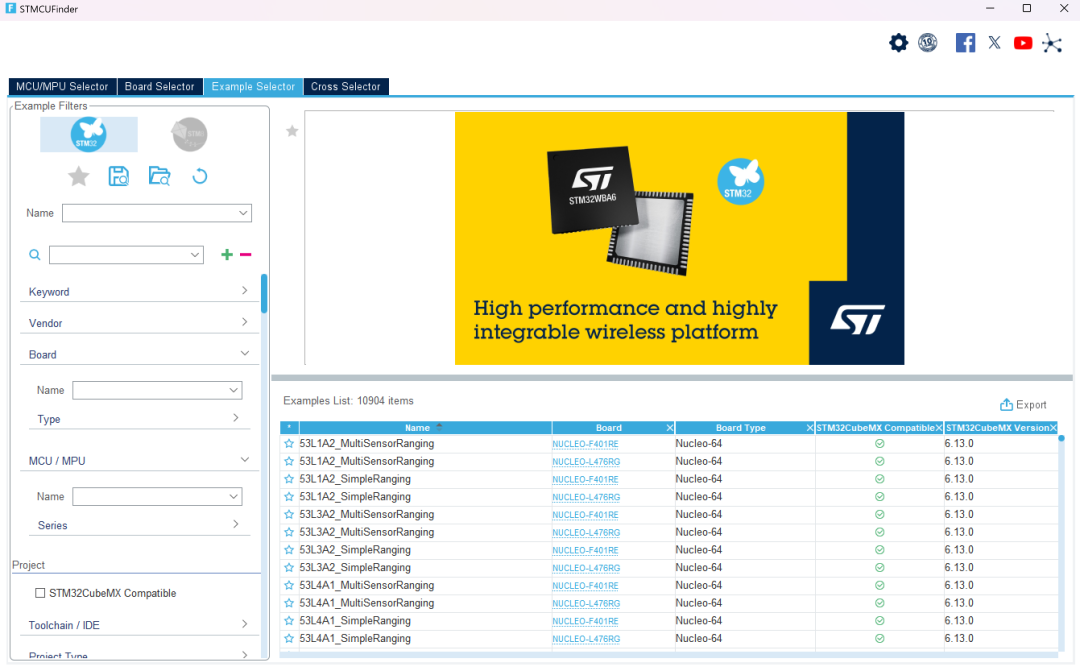The width and height of the screenshot is (1080, 671).
Task: Click the ST community network icon
Action: coord(1052,43)
